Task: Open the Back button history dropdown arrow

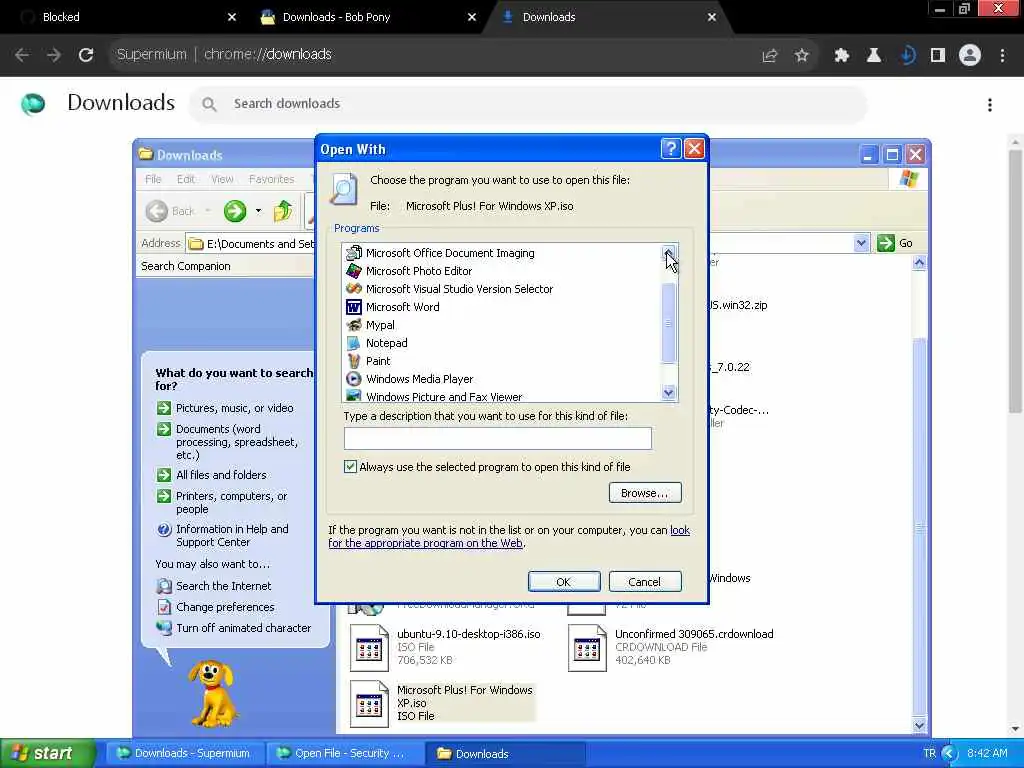Action: tap(208, 211)
